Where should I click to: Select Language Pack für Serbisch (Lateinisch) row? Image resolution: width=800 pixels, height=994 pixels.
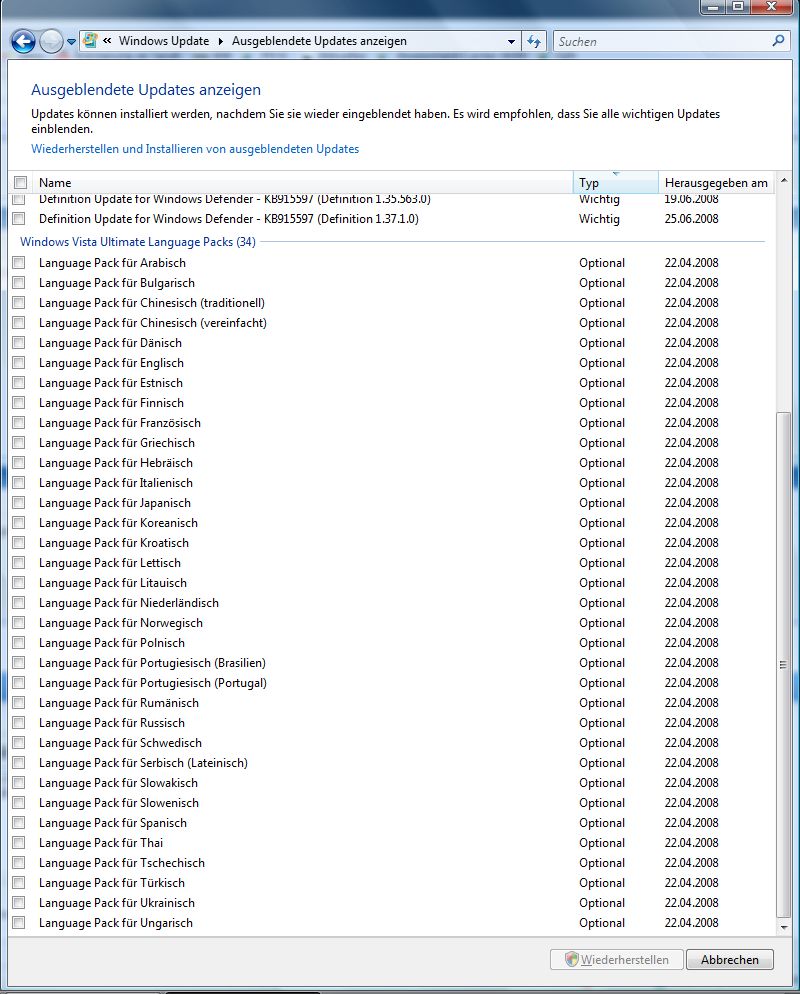point(392,763)
